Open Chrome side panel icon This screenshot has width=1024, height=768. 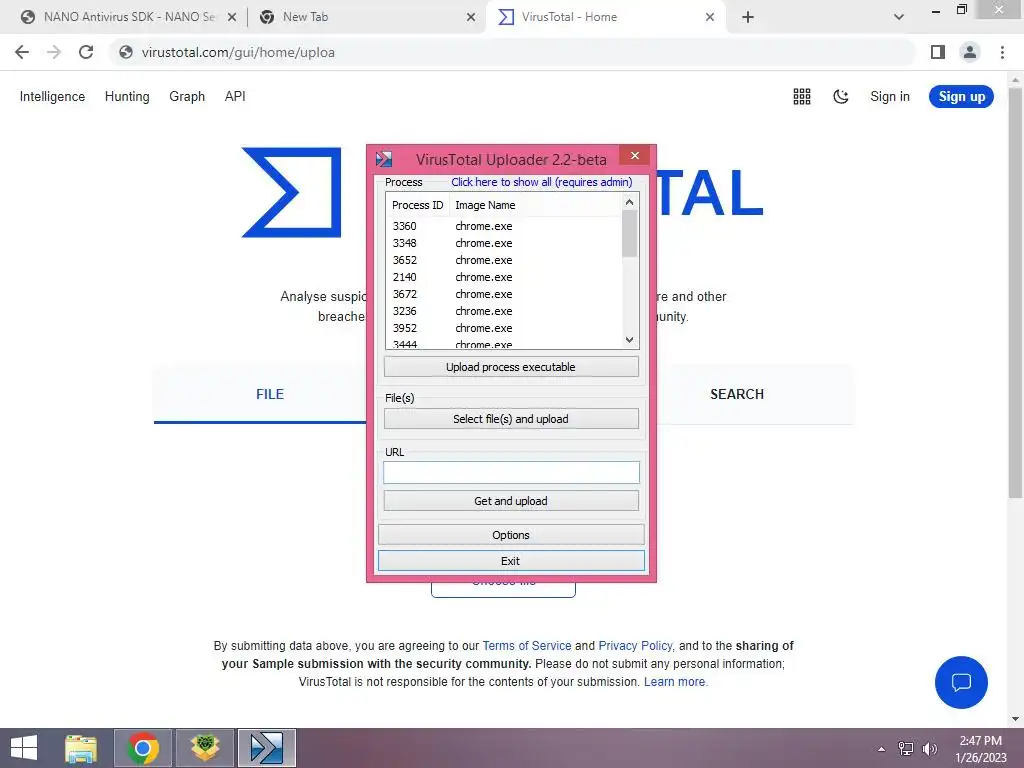938,52
